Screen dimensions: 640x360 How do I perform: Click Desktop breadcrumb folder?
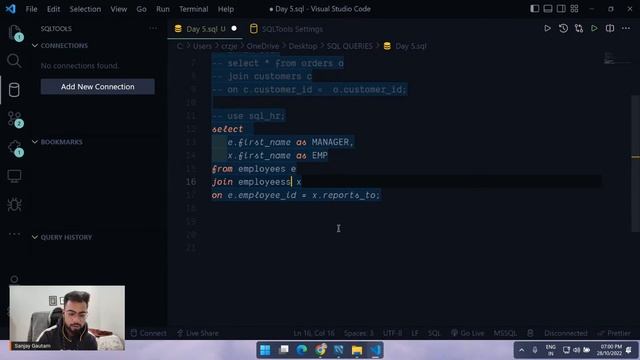[303, 46]
